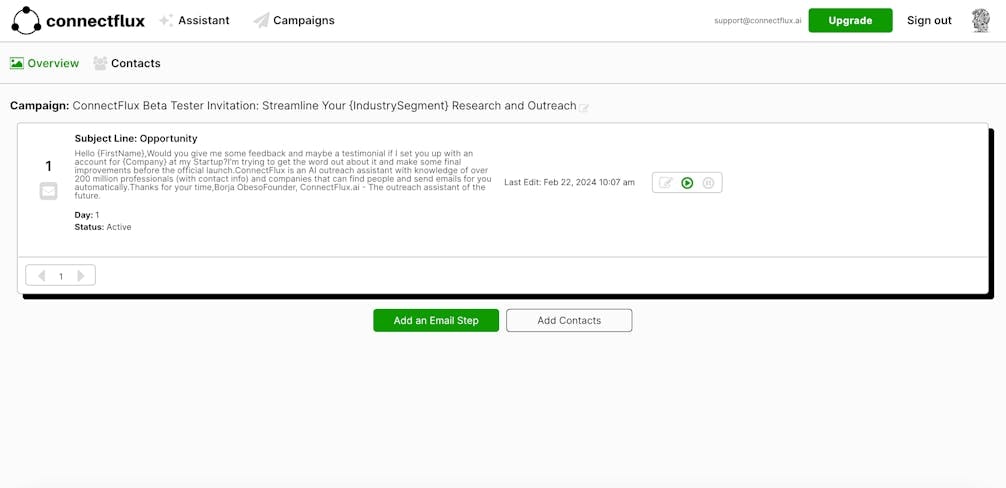Click the Add Contacts button
This screenshot has height=488, width=1006.
point(569,321)
